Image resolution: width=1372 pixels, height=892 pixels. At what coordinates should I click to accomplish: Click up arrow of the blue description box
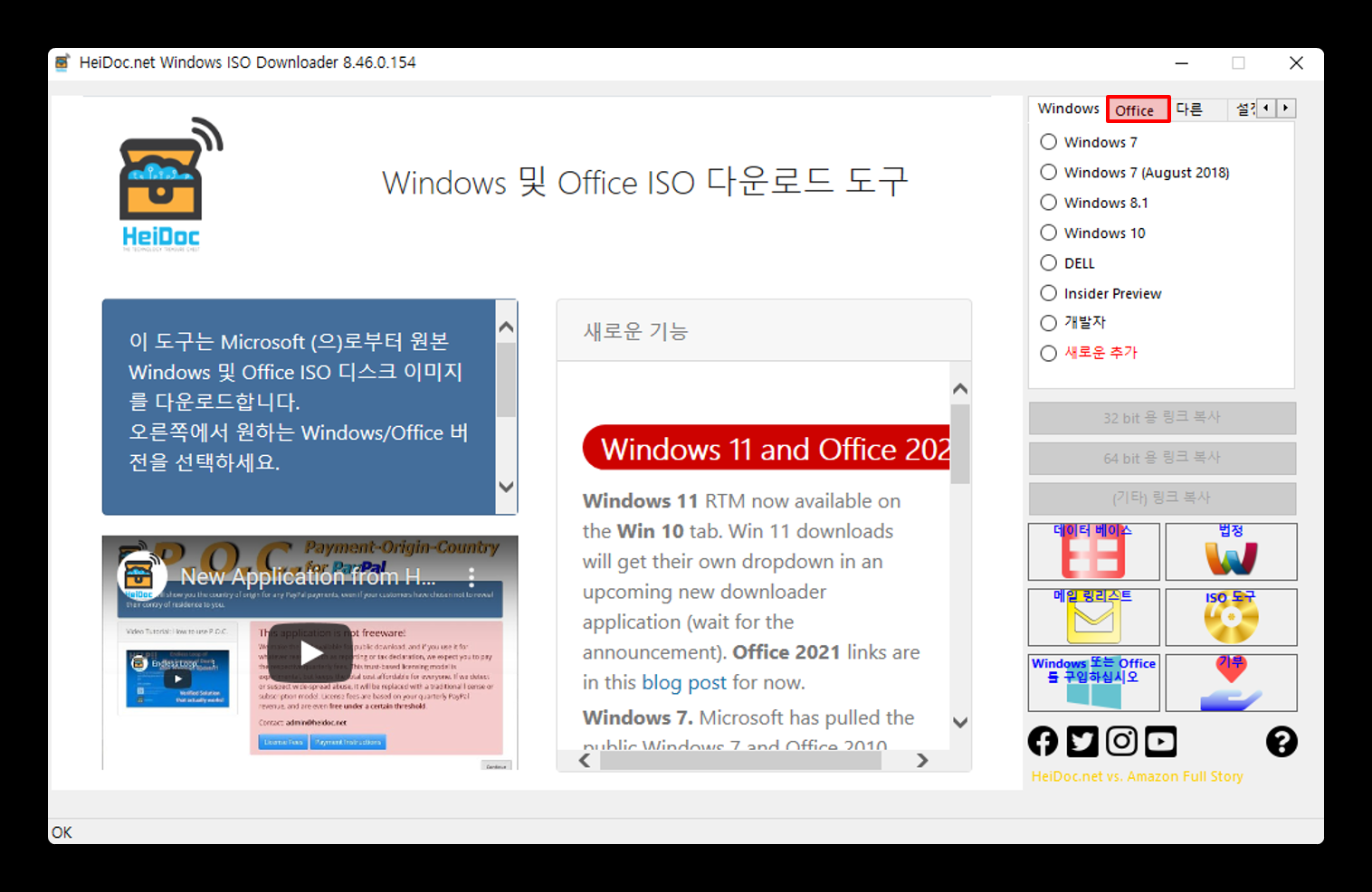[507, 327]
